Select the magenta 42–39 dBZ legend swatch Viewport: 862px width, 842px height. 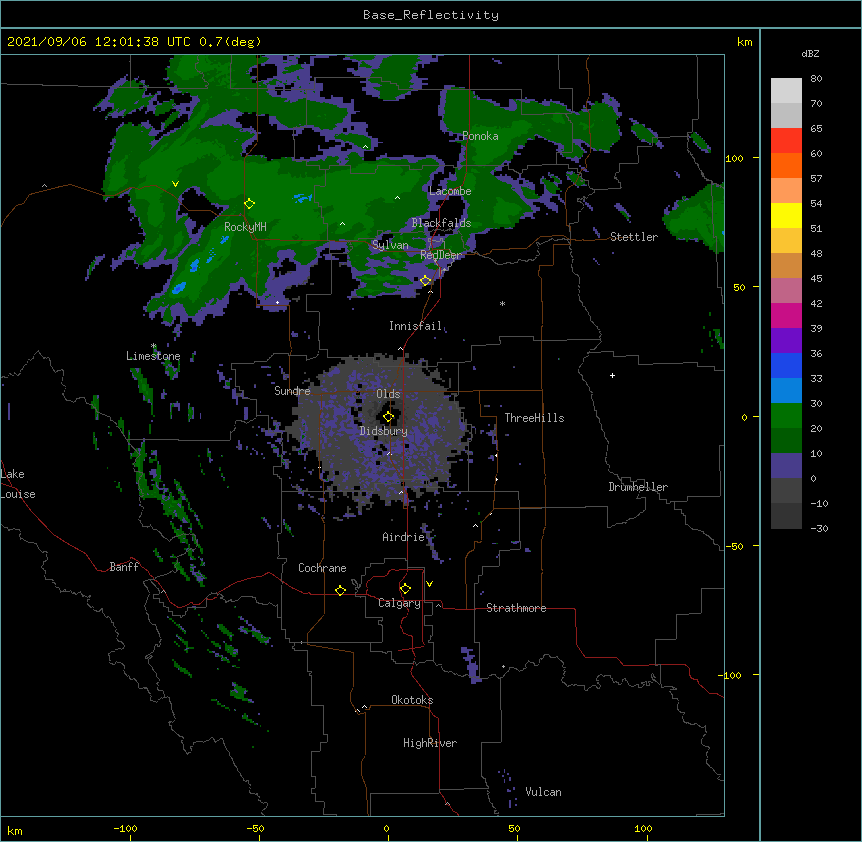coord(786,315)
